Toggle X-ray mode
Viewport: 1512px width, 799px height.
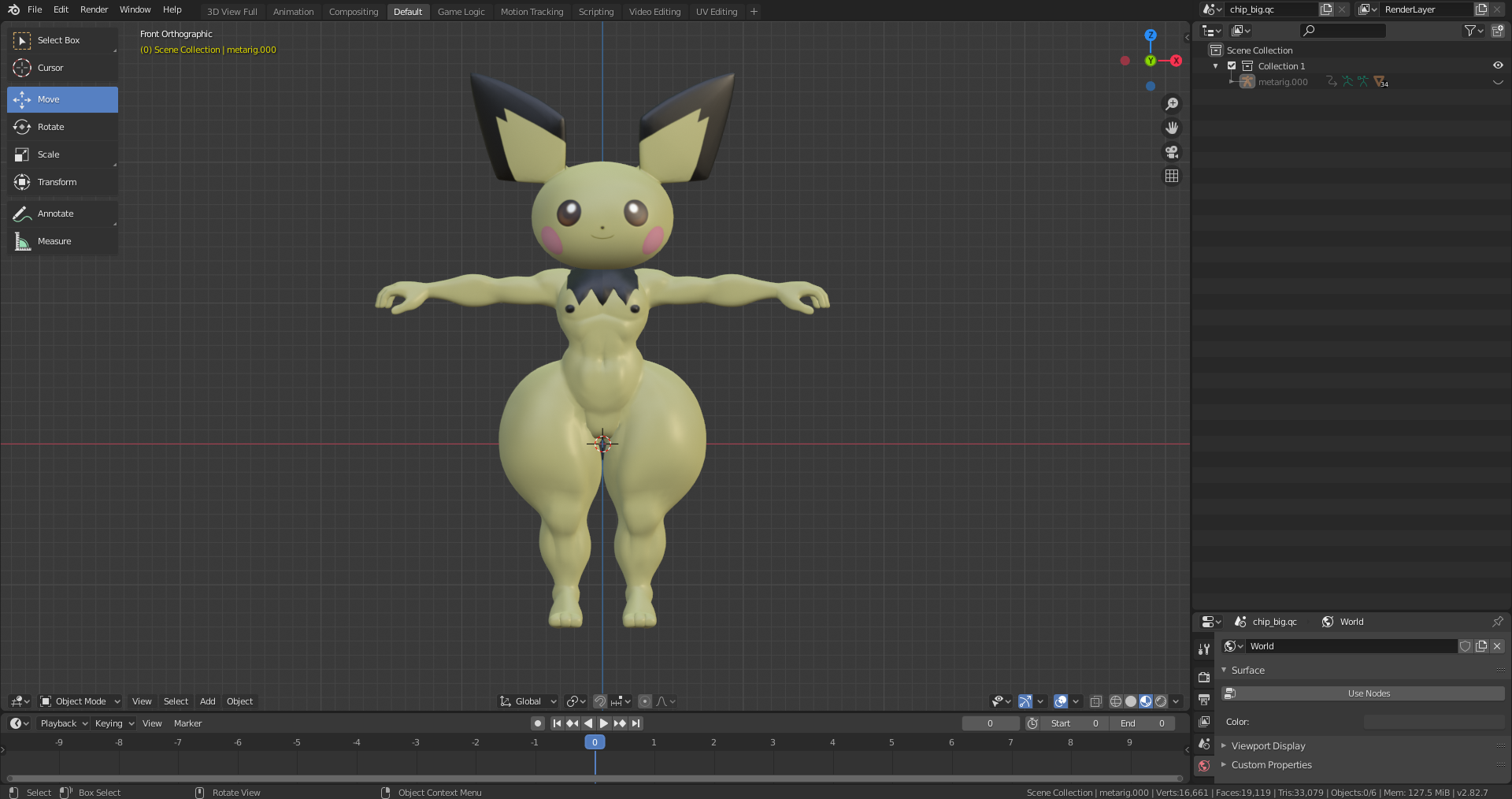(x=1095, y=701)
